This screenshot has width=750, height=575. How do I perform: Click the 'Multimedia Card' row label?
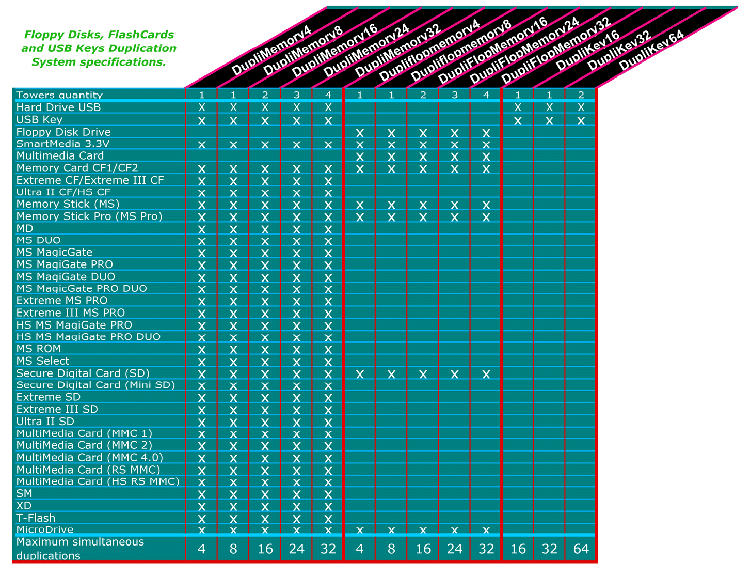[60, 155]
